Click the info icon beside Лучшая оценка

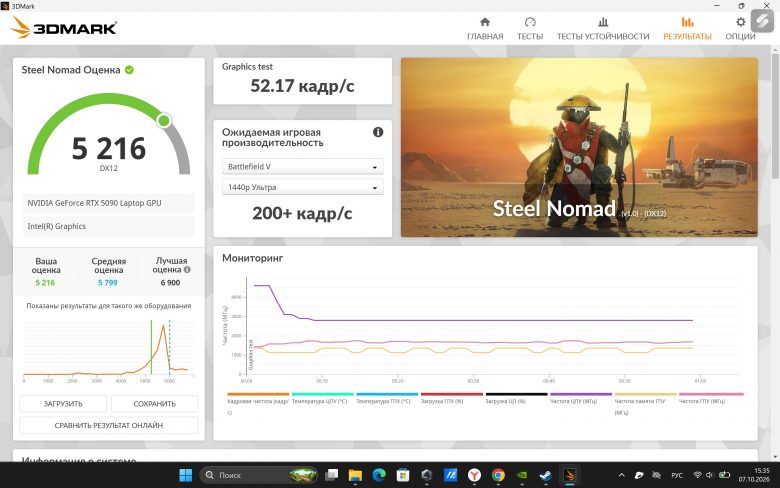(187, 270)
